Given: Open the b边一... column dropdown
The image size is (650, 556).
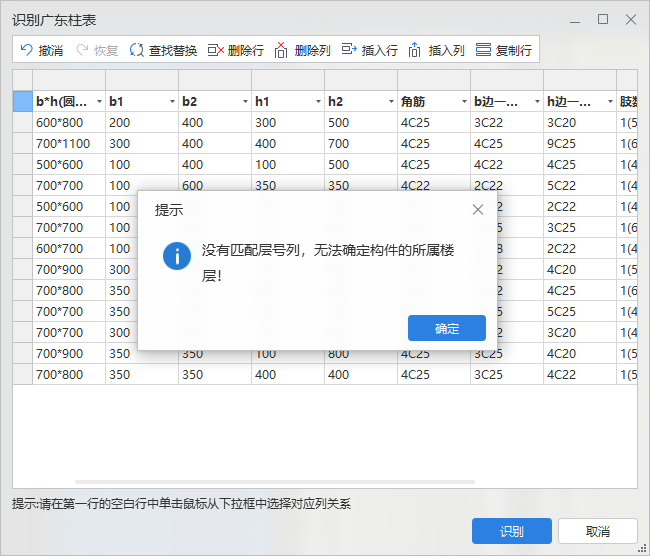Looking at the screenshot, I should tap(537, 102).
